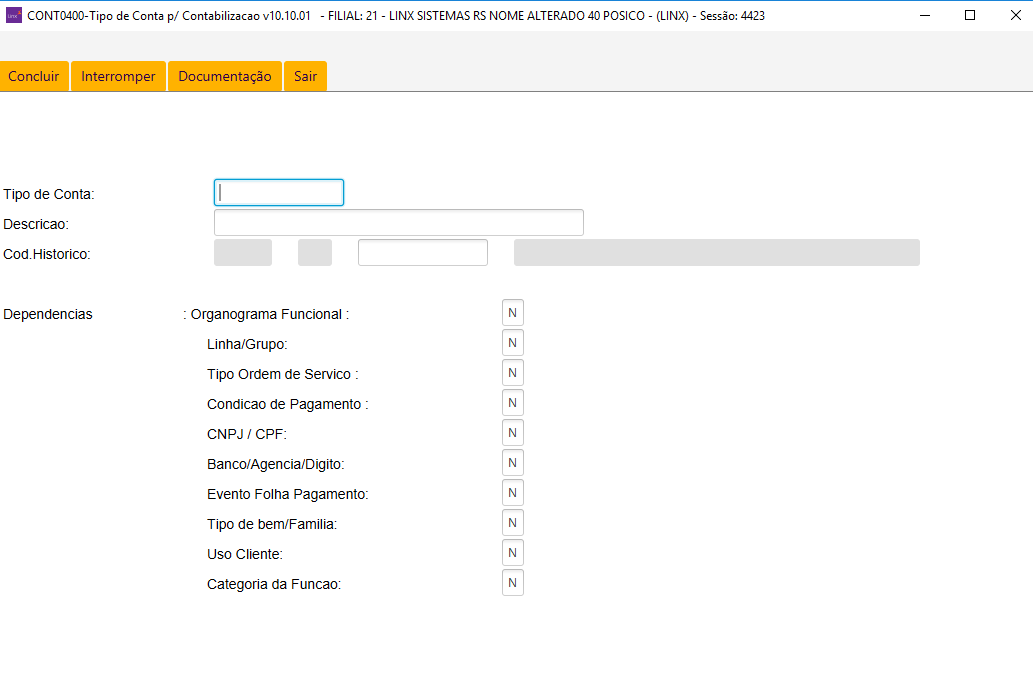Viewport: 1033px width, 680px height.
Task: Close the CONT0400 window
Action: tap(1015, 15)
